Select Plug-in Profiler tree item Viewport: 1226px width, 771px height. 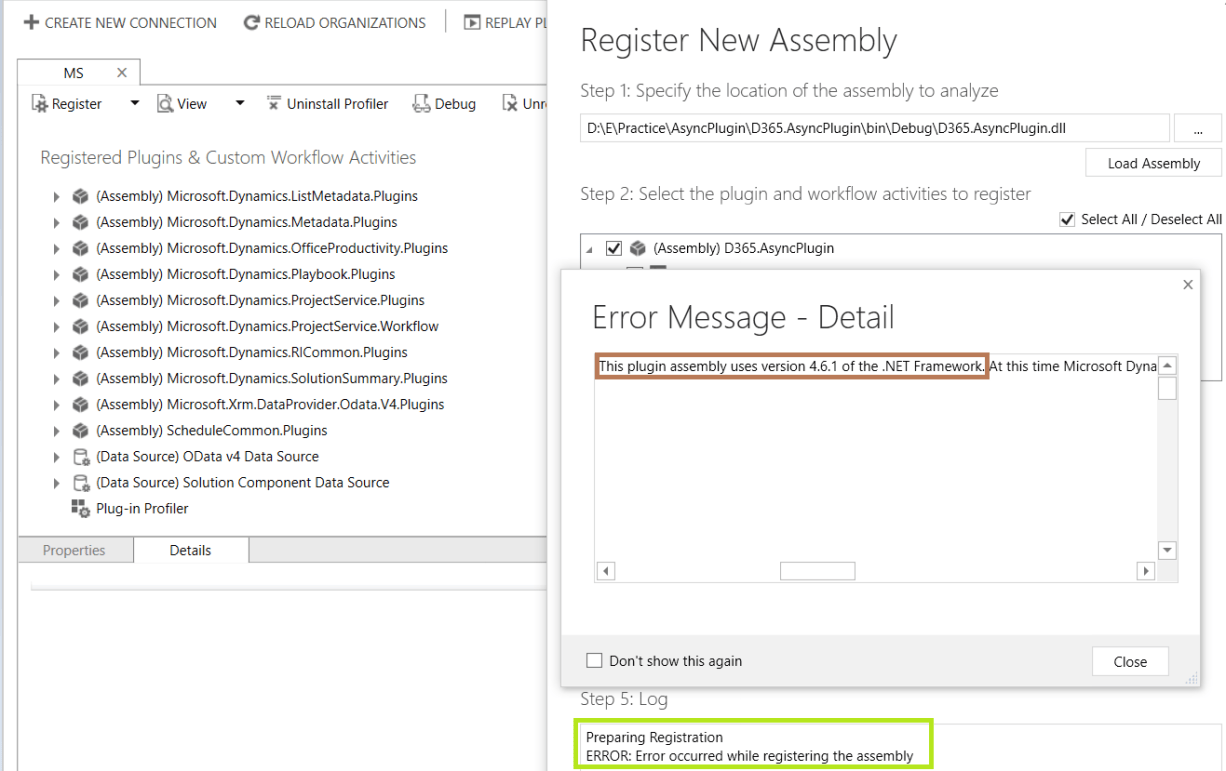click(x=142, y=508)
